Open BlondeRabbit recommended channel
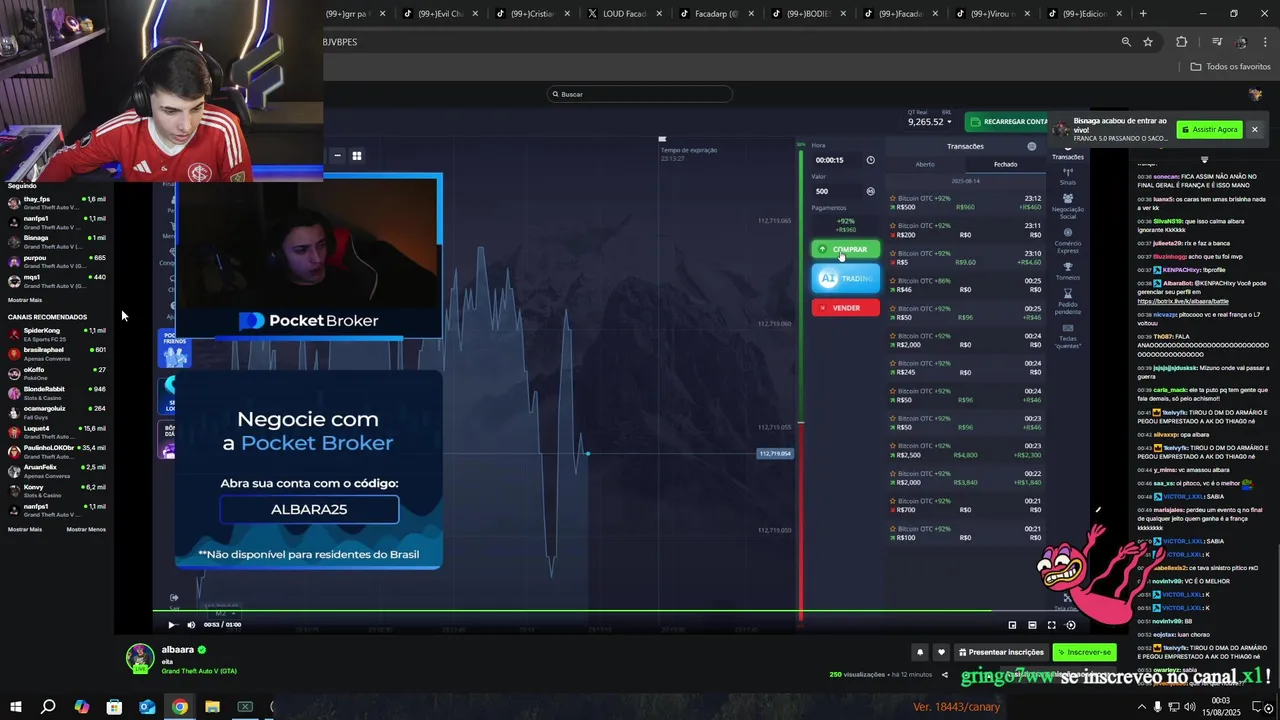Image resolution: width=1280 pixels, height=720 pixels. click(57, 392)
